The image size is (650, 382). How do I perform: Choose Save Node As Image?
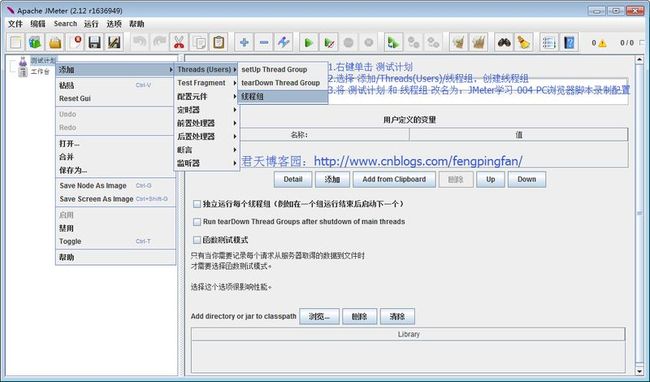[115, 186]
